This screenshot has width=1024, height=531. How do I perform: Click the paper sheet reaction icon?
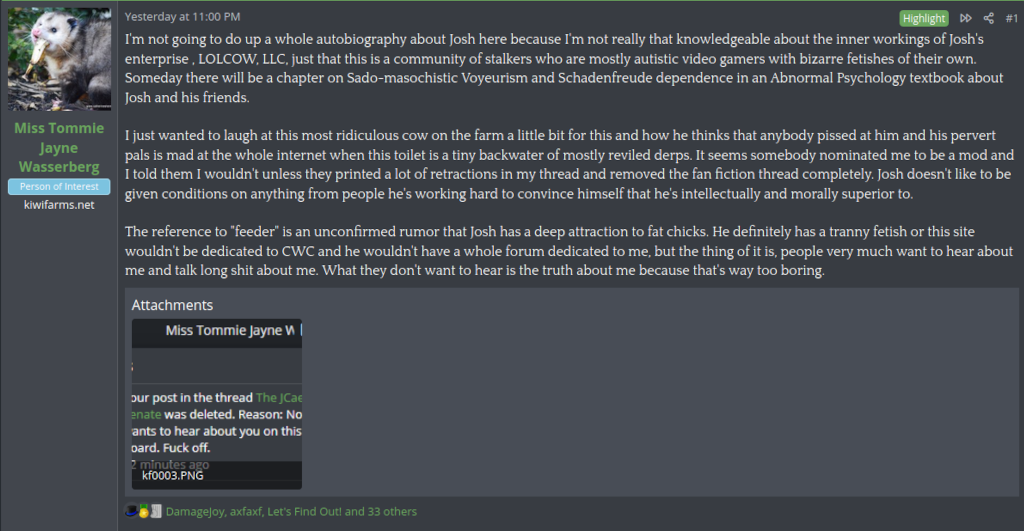pyautogui.click(x=155, y=511)
